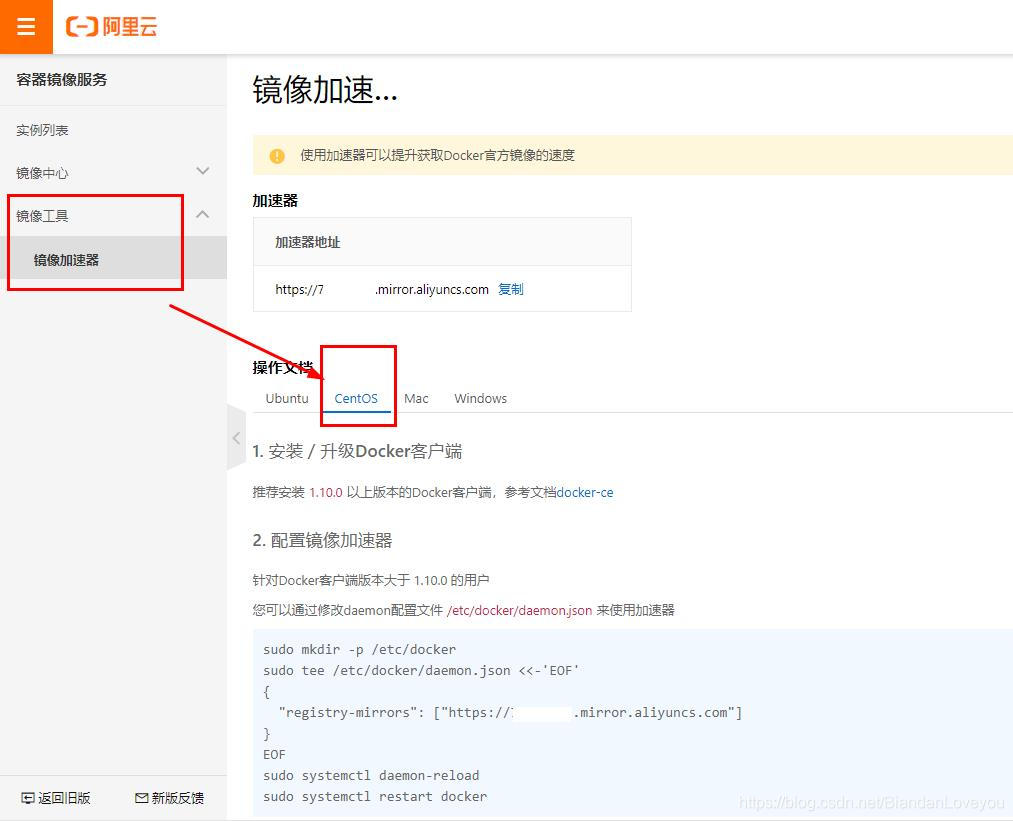Click the 'sudo systemctl restart docker' line
This screenshot has width=1013, height=821.
coord(375,796)
